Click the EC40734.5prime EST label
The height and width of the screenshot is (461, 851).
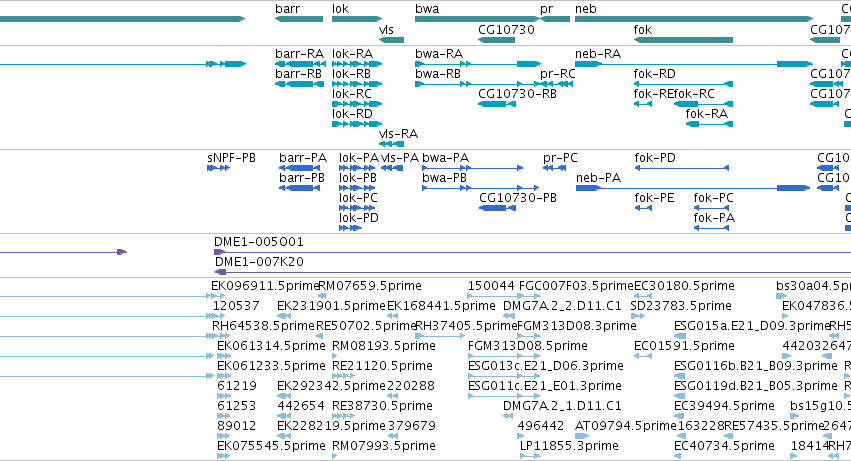[724, 446]
